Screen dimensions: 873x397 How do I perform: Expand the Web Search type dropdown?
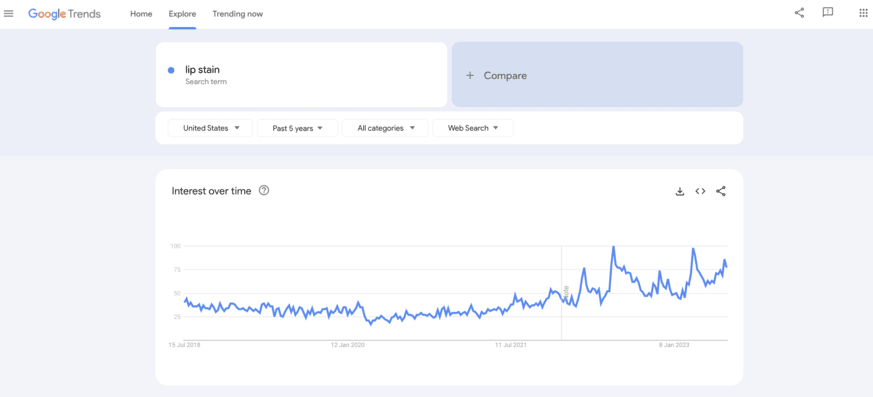pos(473,128)
